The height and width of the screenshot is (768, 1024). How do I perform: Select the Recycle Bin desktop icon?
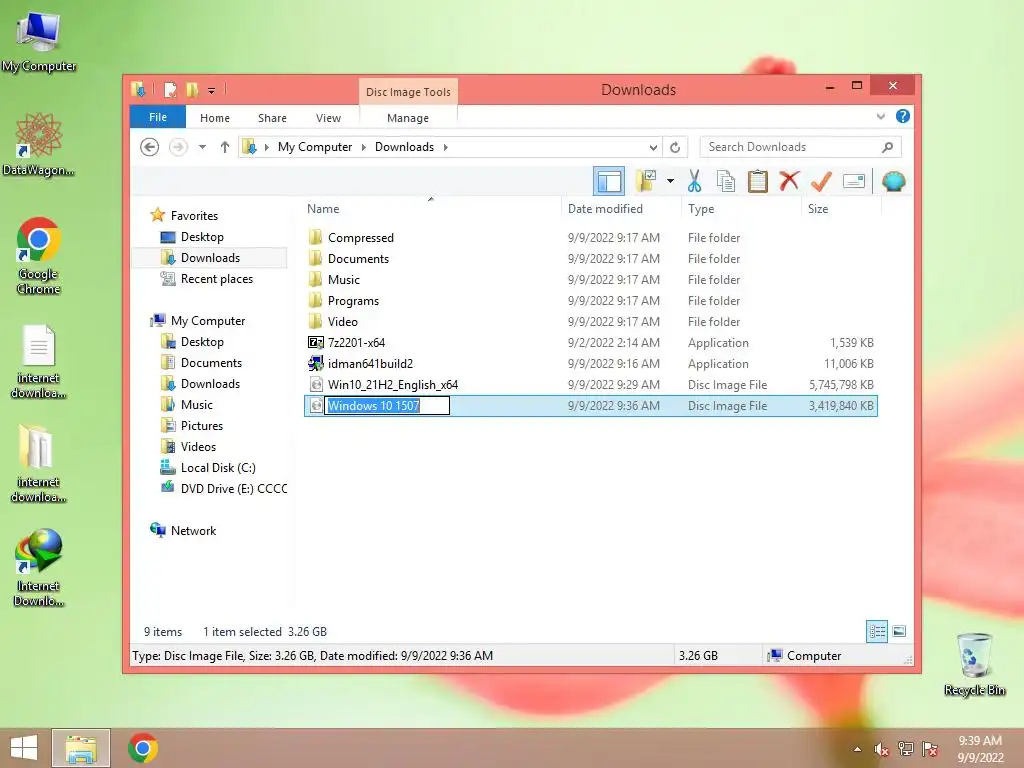pos(974,664)
